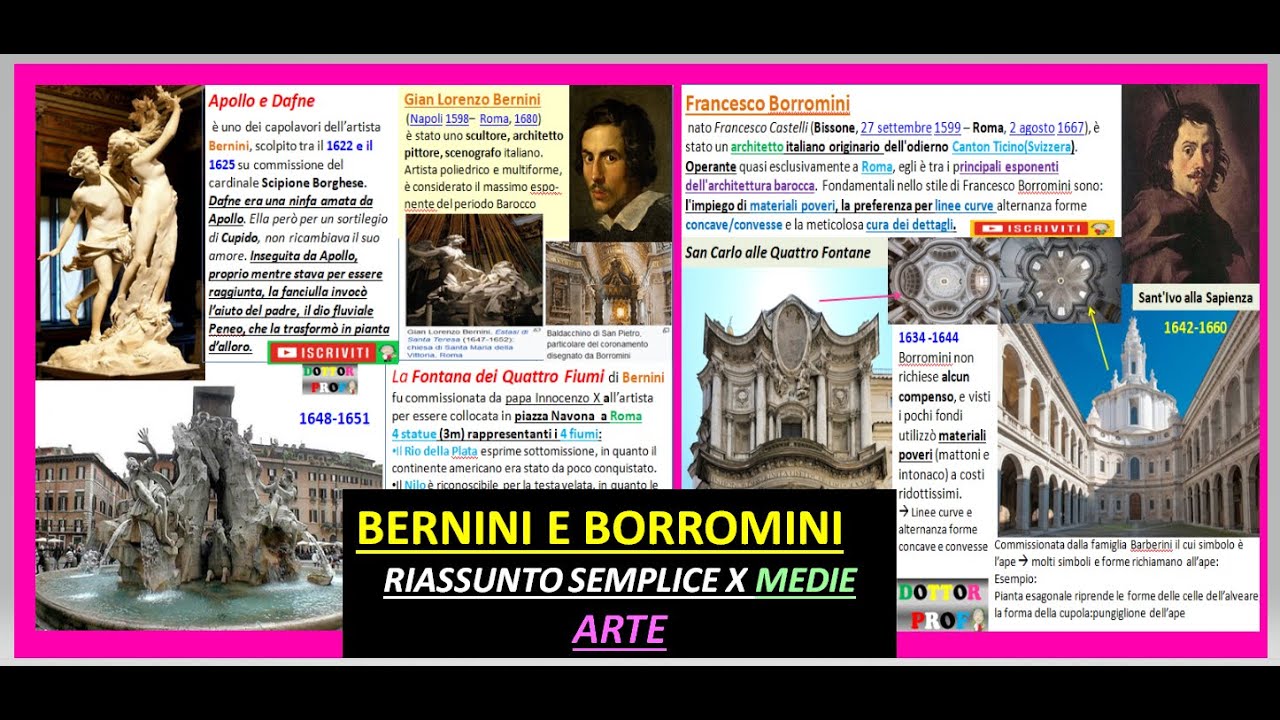Screen dimensions: 1280x720
Task: Click the Apollo e Dafne sculpture photo
Action: coord(120,232)
